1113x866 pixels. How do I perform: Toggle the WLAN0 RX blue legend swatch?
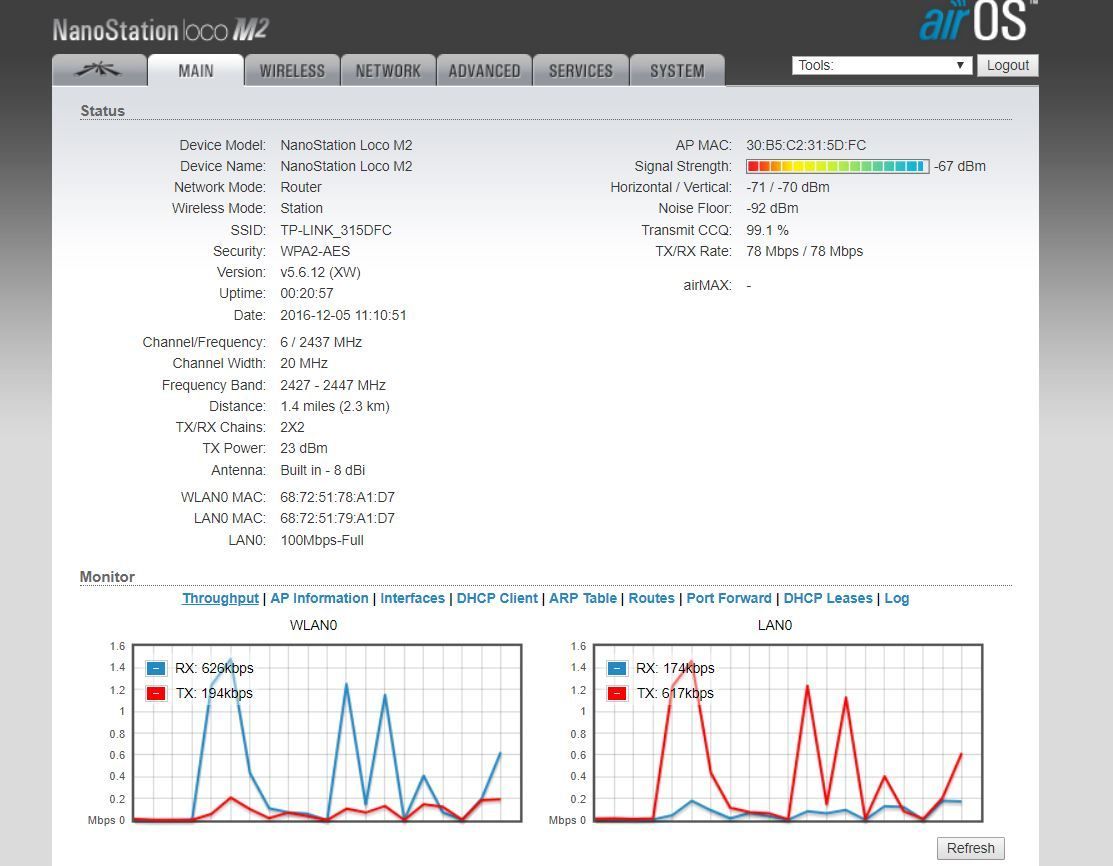coord(156,668)
